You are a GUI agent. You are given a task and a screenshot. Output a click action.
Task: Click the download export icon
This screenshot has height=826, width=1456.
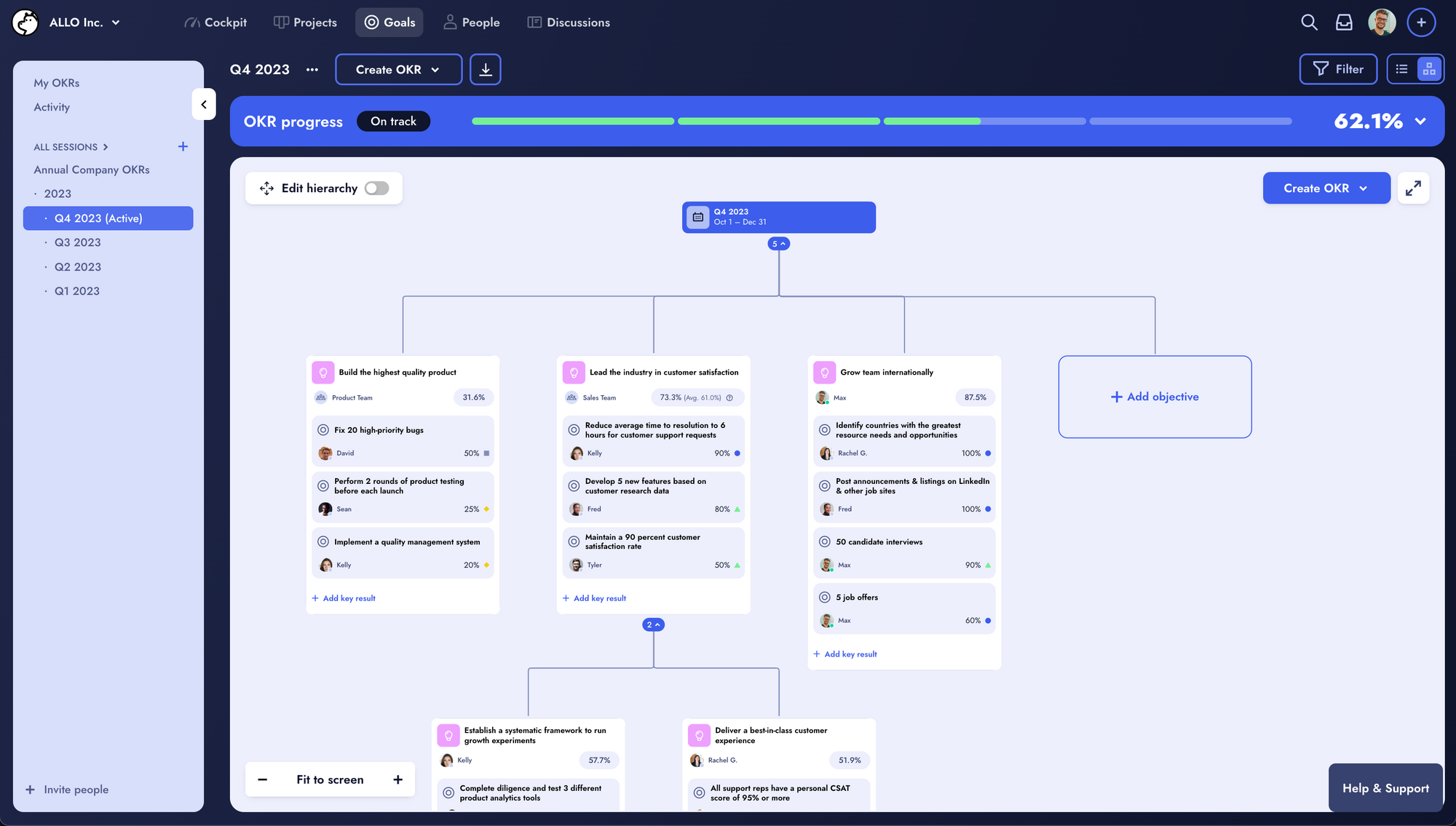pyautogui.click(x=486, y=69)
